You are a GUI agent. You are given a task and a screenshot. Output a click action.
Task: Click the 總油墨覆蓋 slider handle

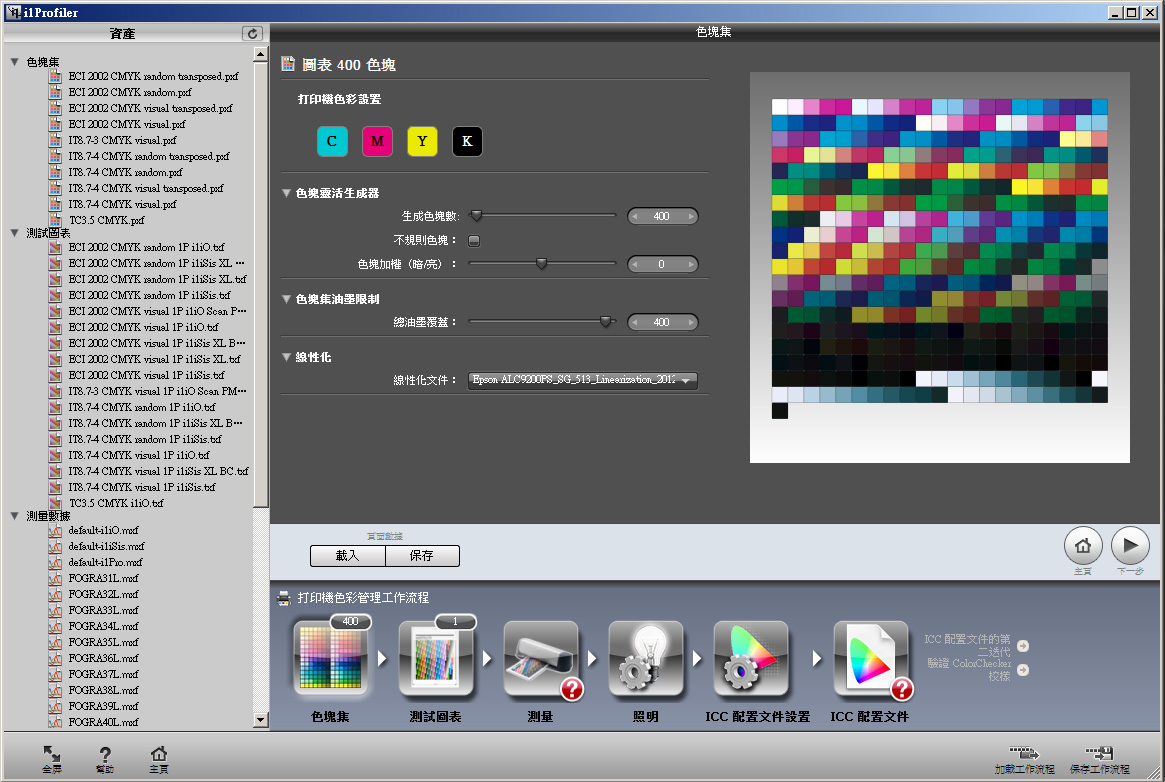[605, 321]
